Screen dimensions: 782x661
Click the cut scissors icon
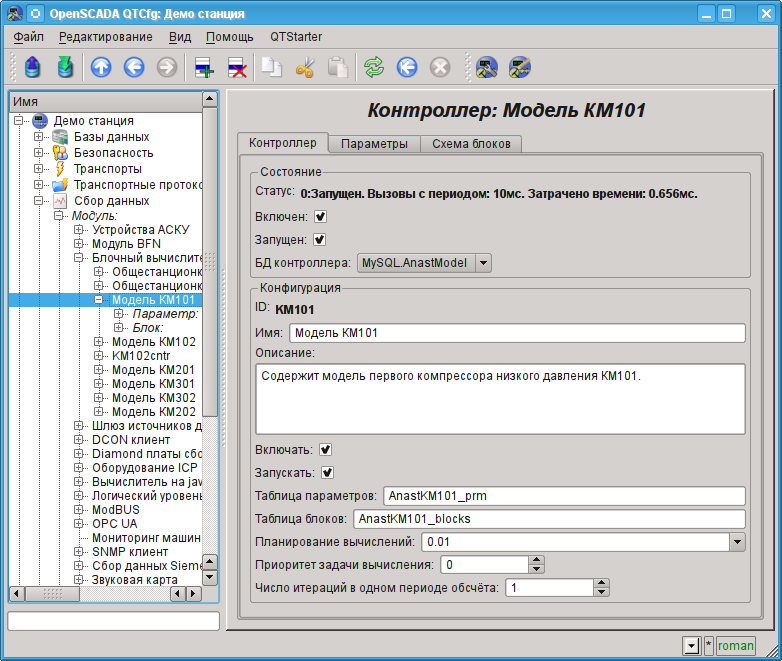(x=306, y=67)
